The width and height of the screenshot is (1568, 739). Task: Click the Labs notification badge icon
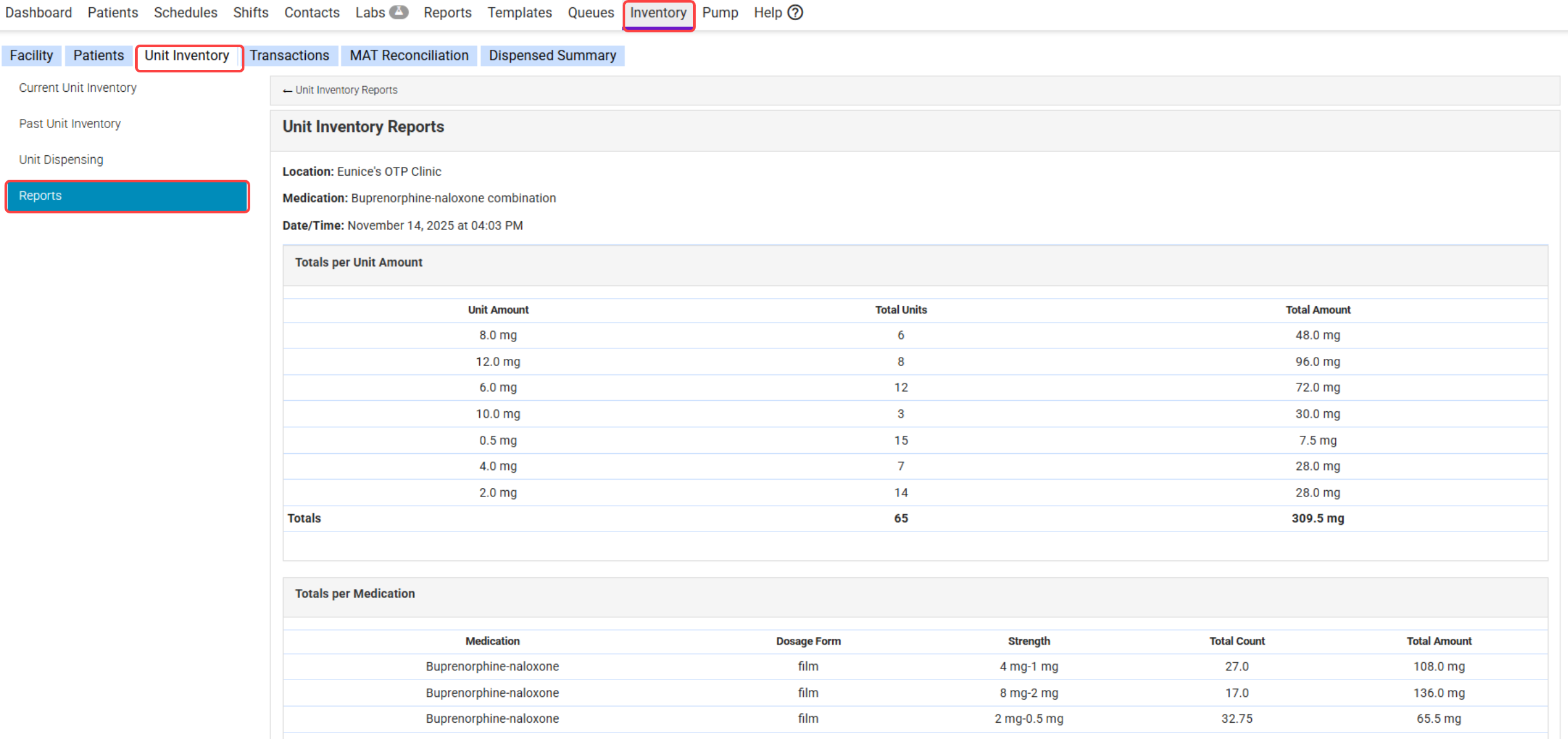[x=399, y=12]
